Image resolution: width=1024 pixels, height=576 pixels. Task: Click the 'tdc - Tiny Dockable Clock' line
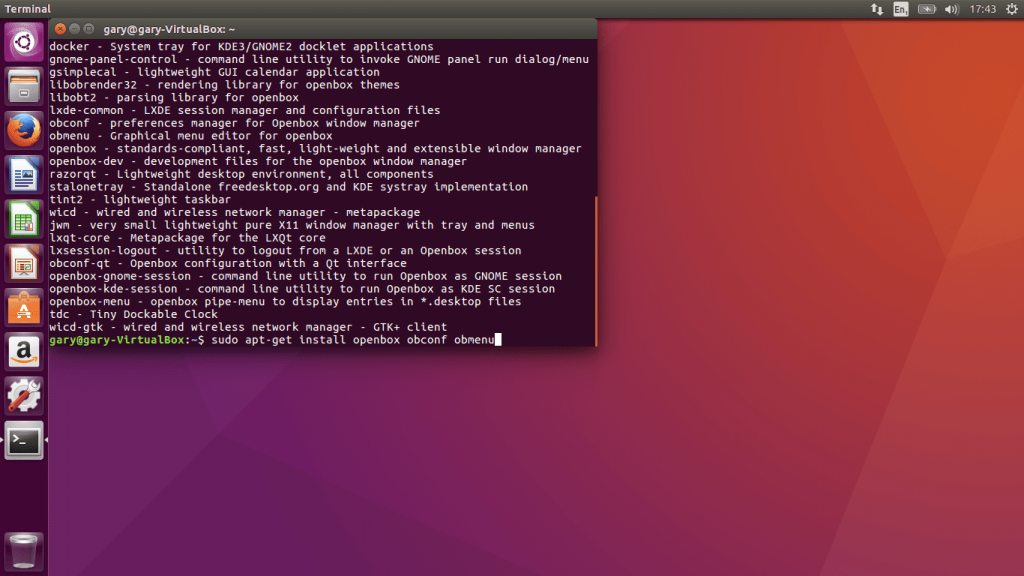pos(133,314)
